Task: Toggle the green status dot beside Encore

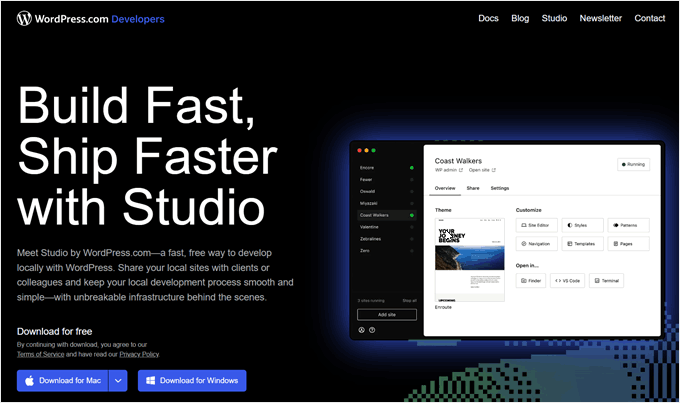Action: (x=412, y=168)
